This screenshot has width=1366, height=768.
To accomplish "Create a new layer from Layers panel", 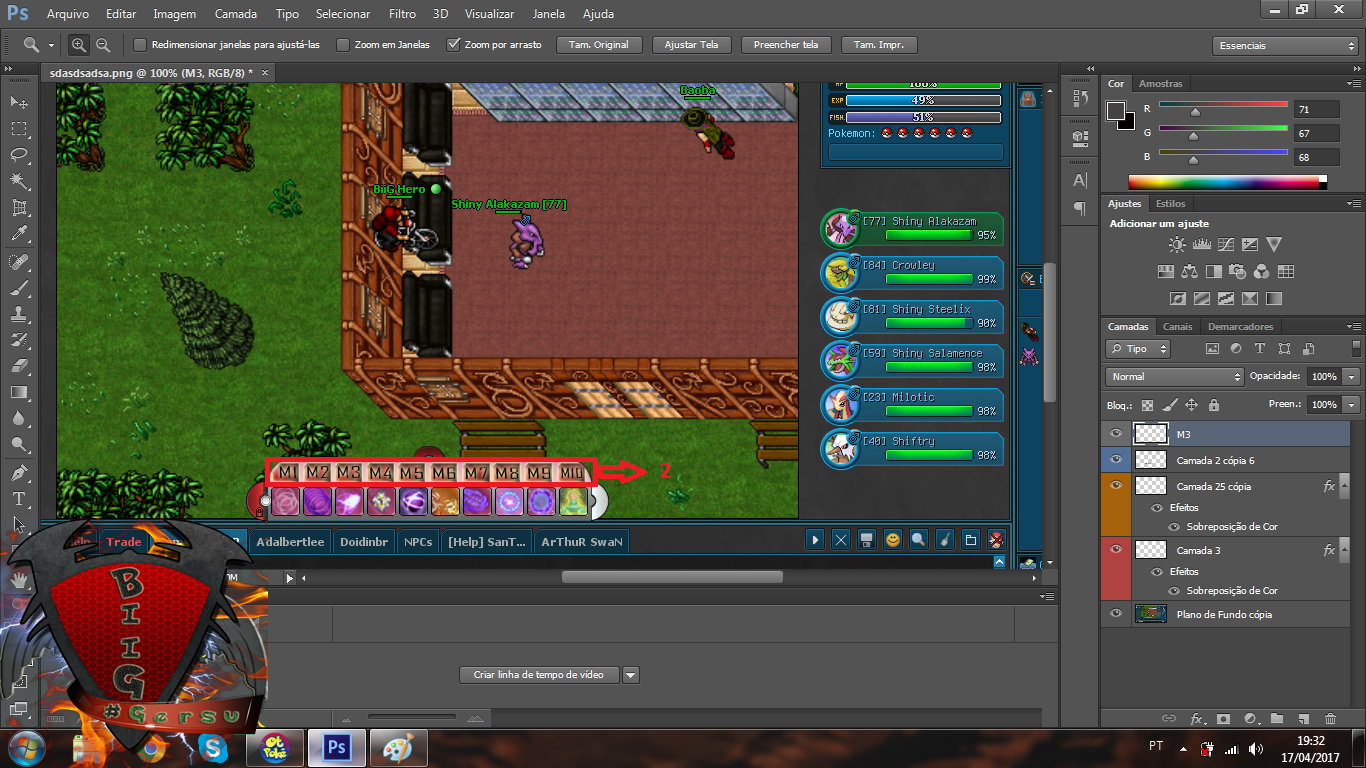I will click(1303, 718).
